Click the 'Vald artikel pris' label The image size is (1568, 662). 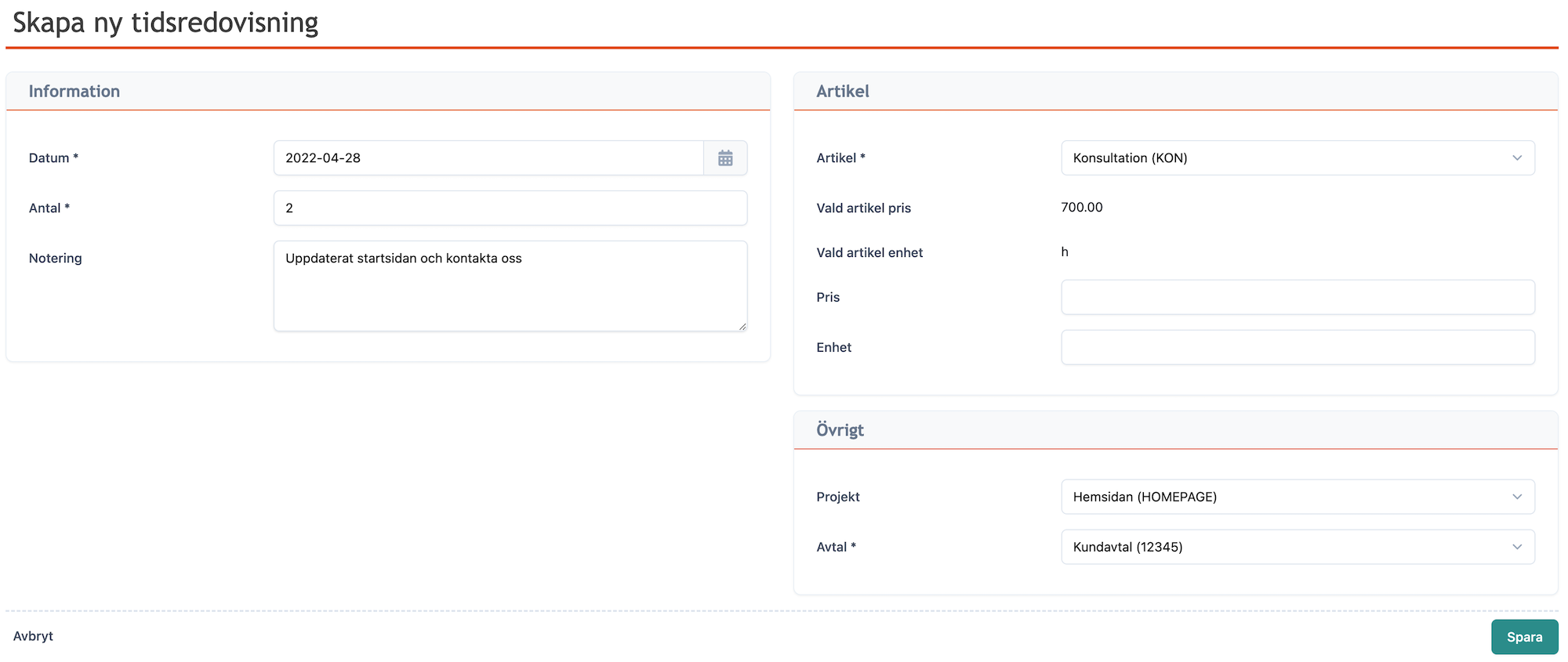click(x=863, y=208)
